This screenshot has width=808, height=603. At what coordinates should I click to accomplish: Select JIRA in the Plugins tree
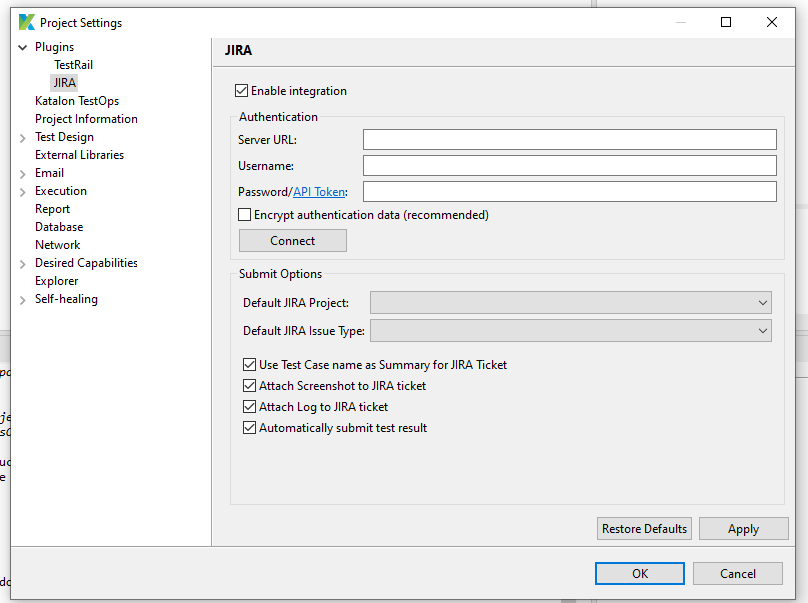tap(64, 82)
